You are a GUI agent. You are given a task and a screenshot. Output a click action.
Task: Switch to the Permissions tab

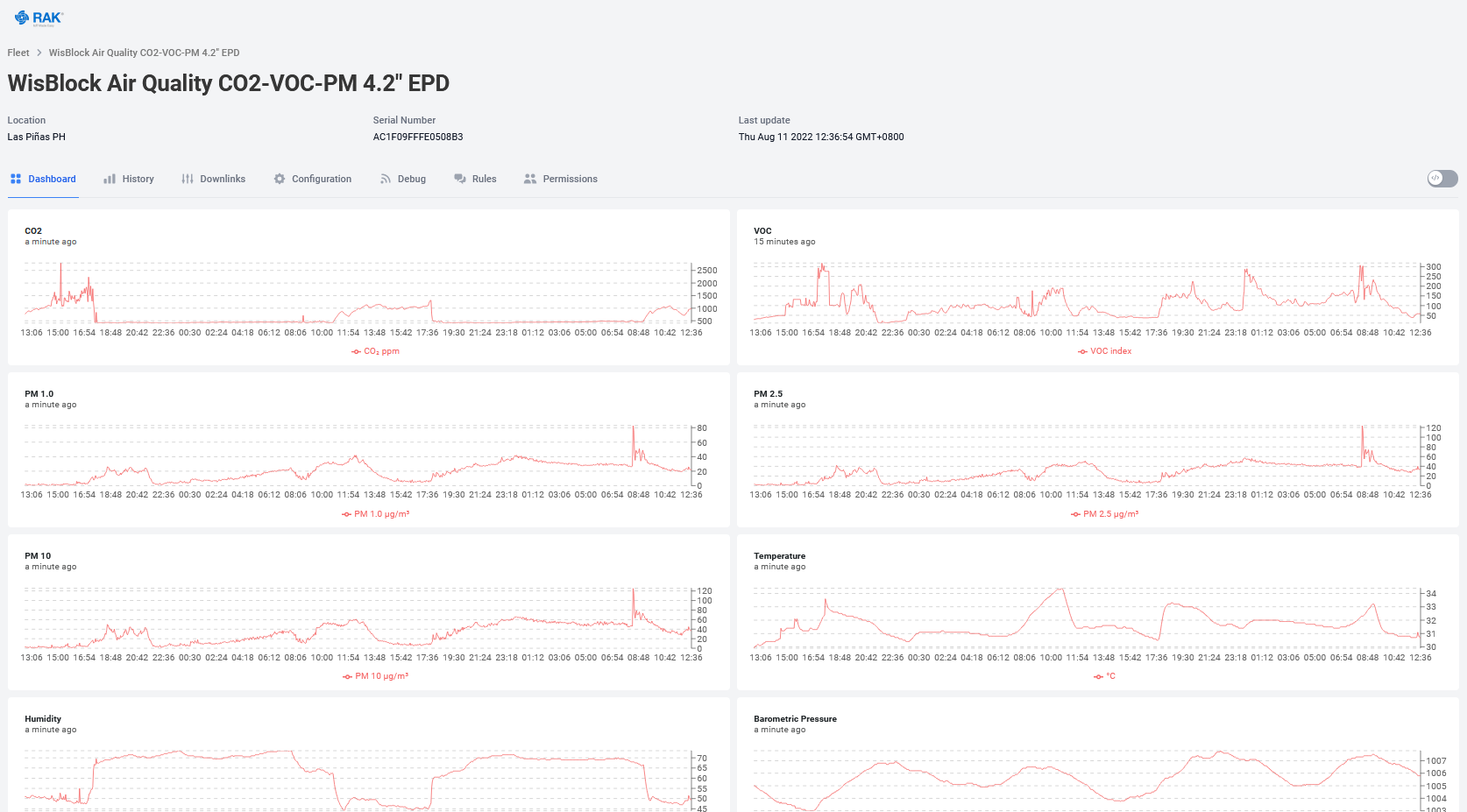[561, 179]
